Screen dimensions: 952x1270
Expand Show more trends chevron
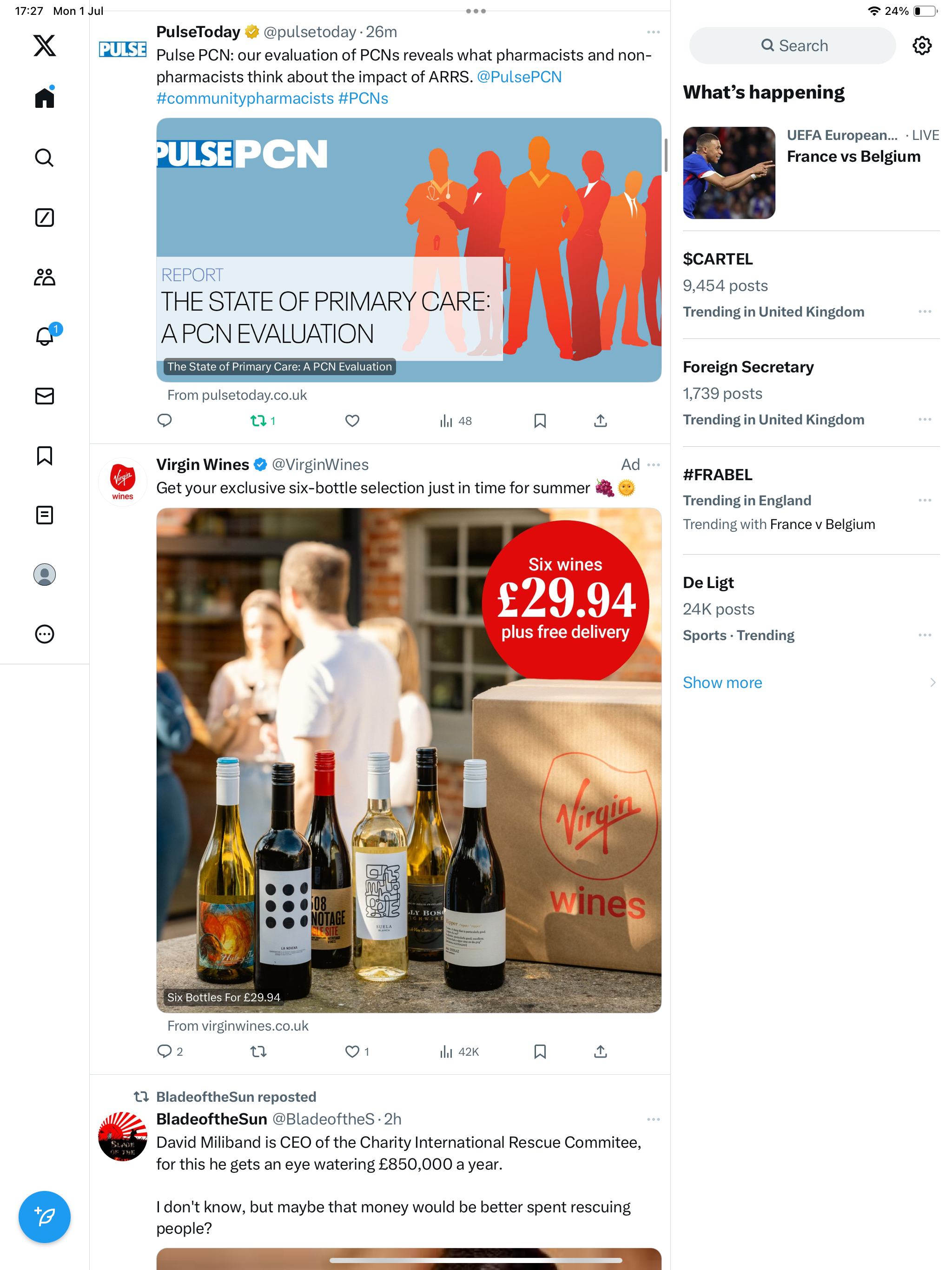point(932,682)
